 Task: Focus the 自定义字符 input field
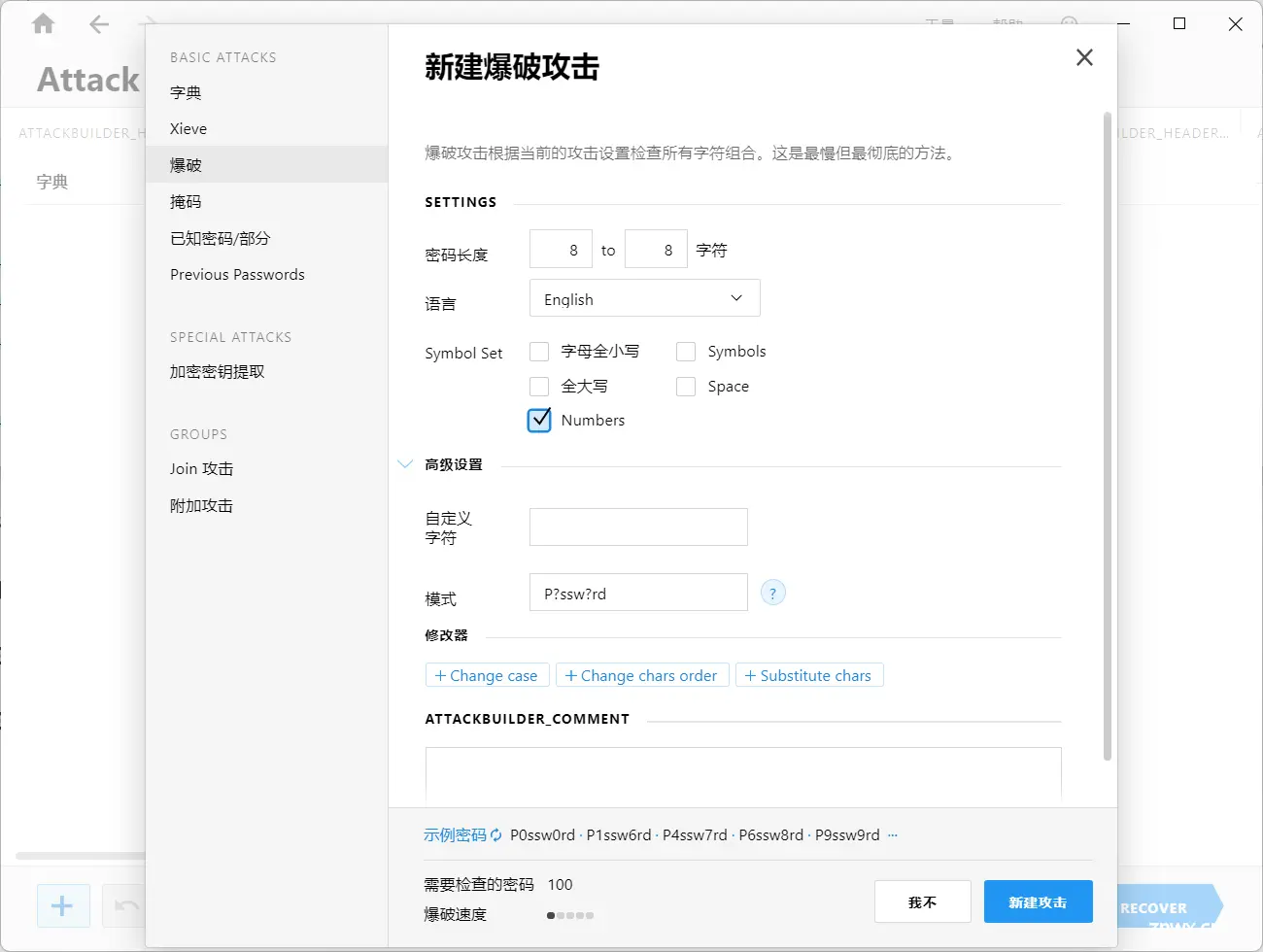[638, 527]
